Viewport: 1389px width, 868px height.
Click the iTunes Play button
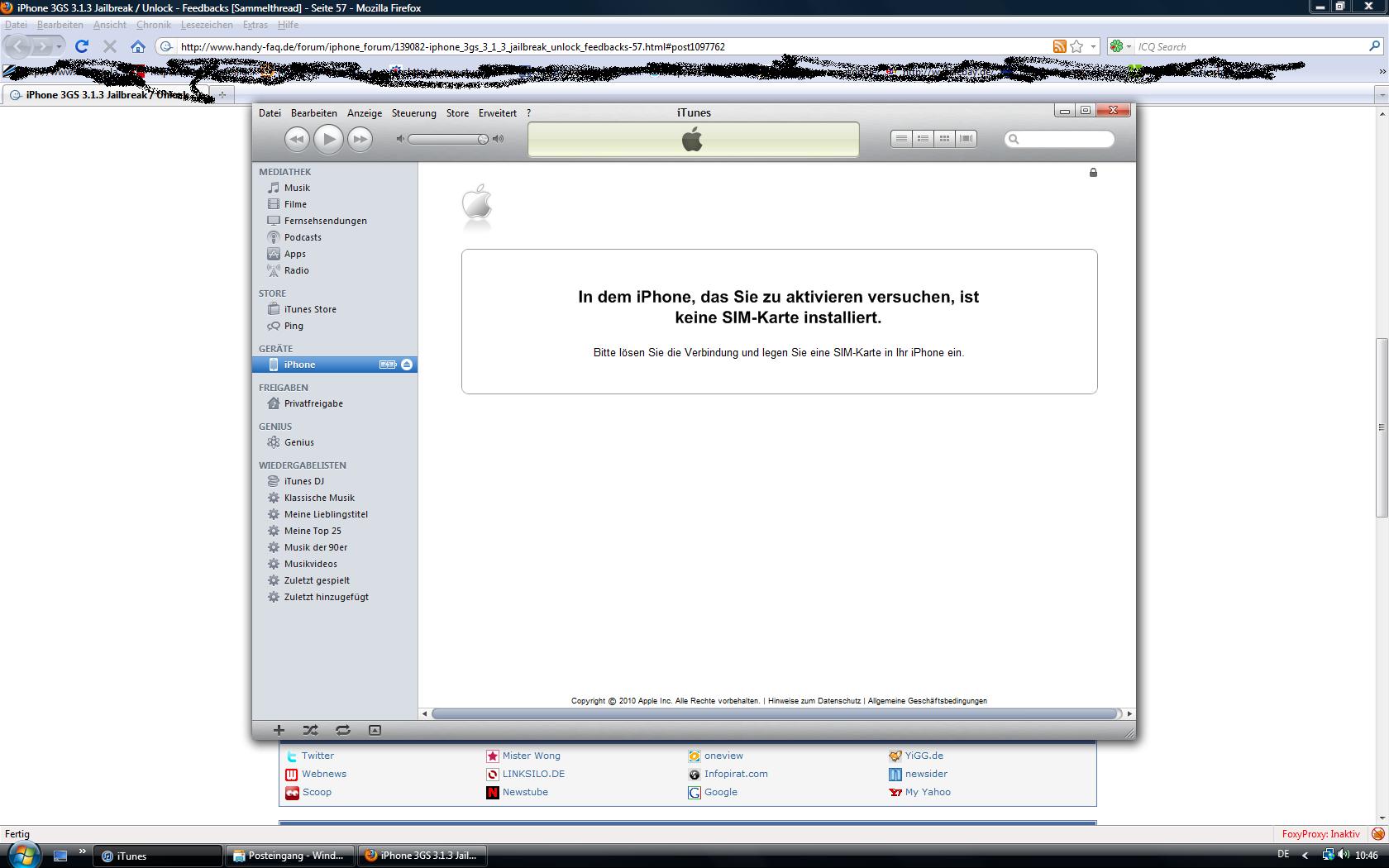(x=328, y=139)
